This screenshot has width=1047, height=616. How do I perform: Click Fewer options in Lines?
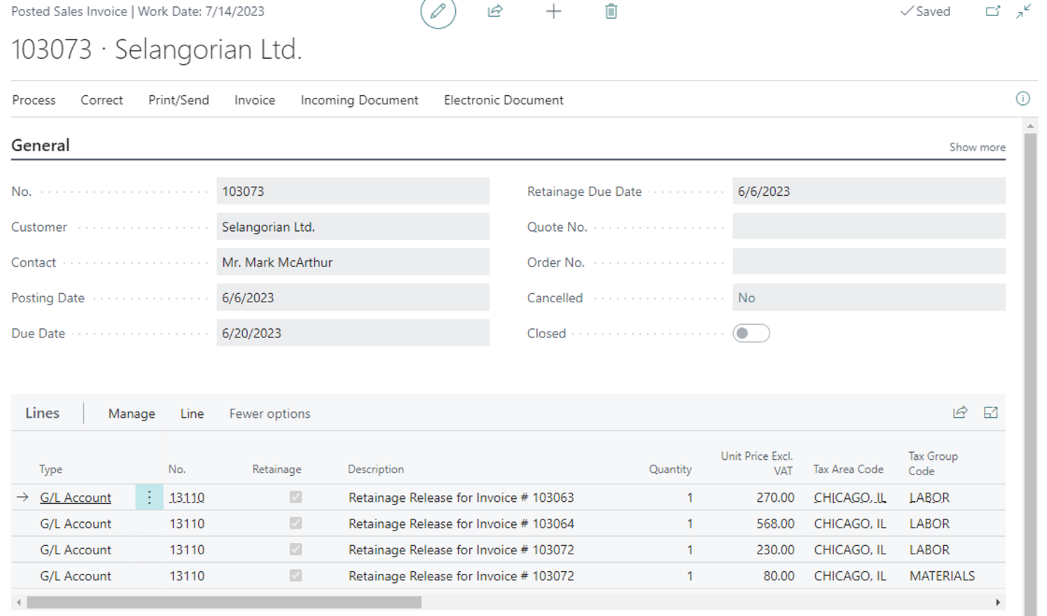pyautogui.click(x=269, y=414)
